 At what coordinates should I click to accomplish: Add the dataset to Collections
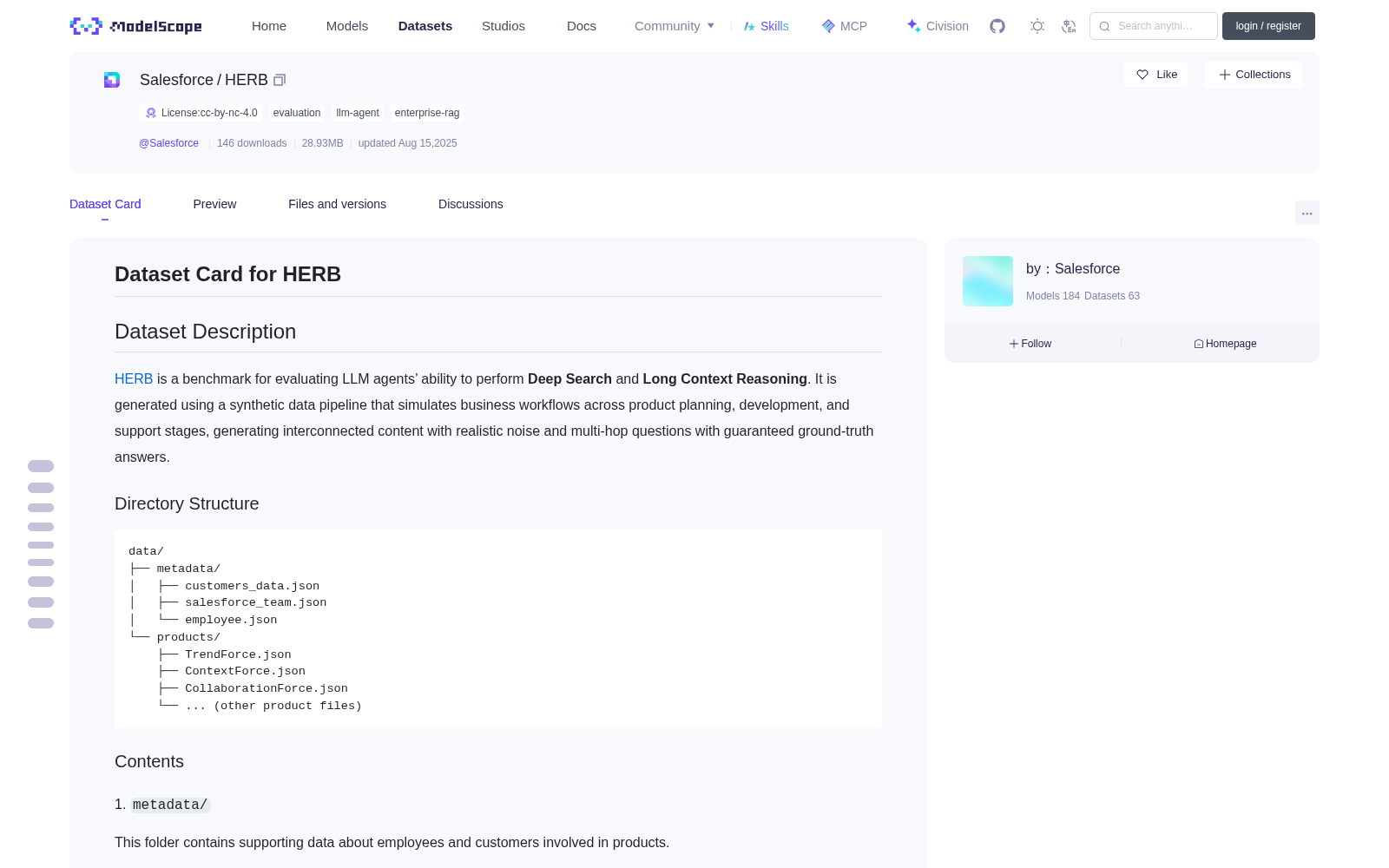1254,75
